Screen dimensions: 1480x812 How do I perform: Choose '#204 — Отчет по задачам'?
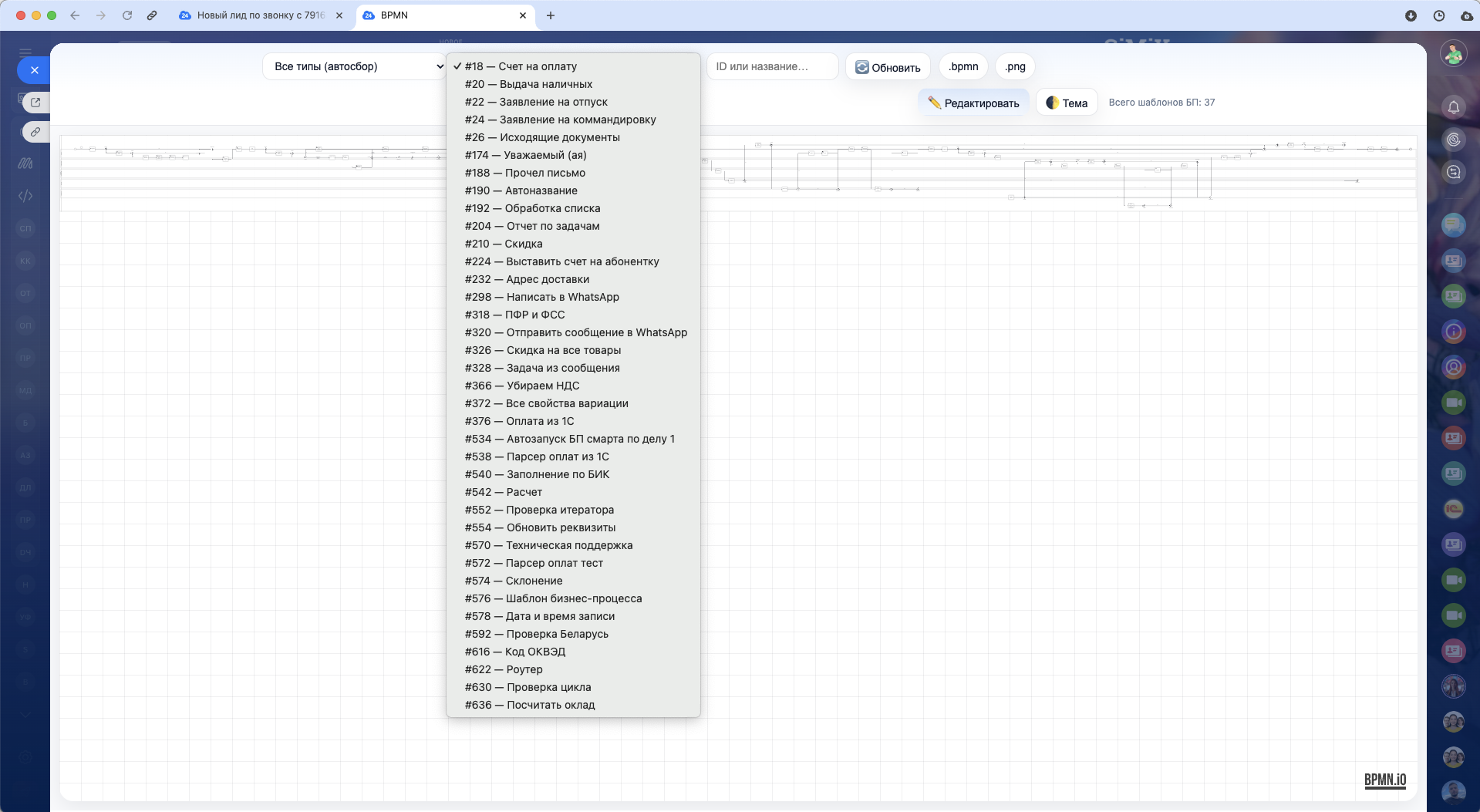pos(573,226)
